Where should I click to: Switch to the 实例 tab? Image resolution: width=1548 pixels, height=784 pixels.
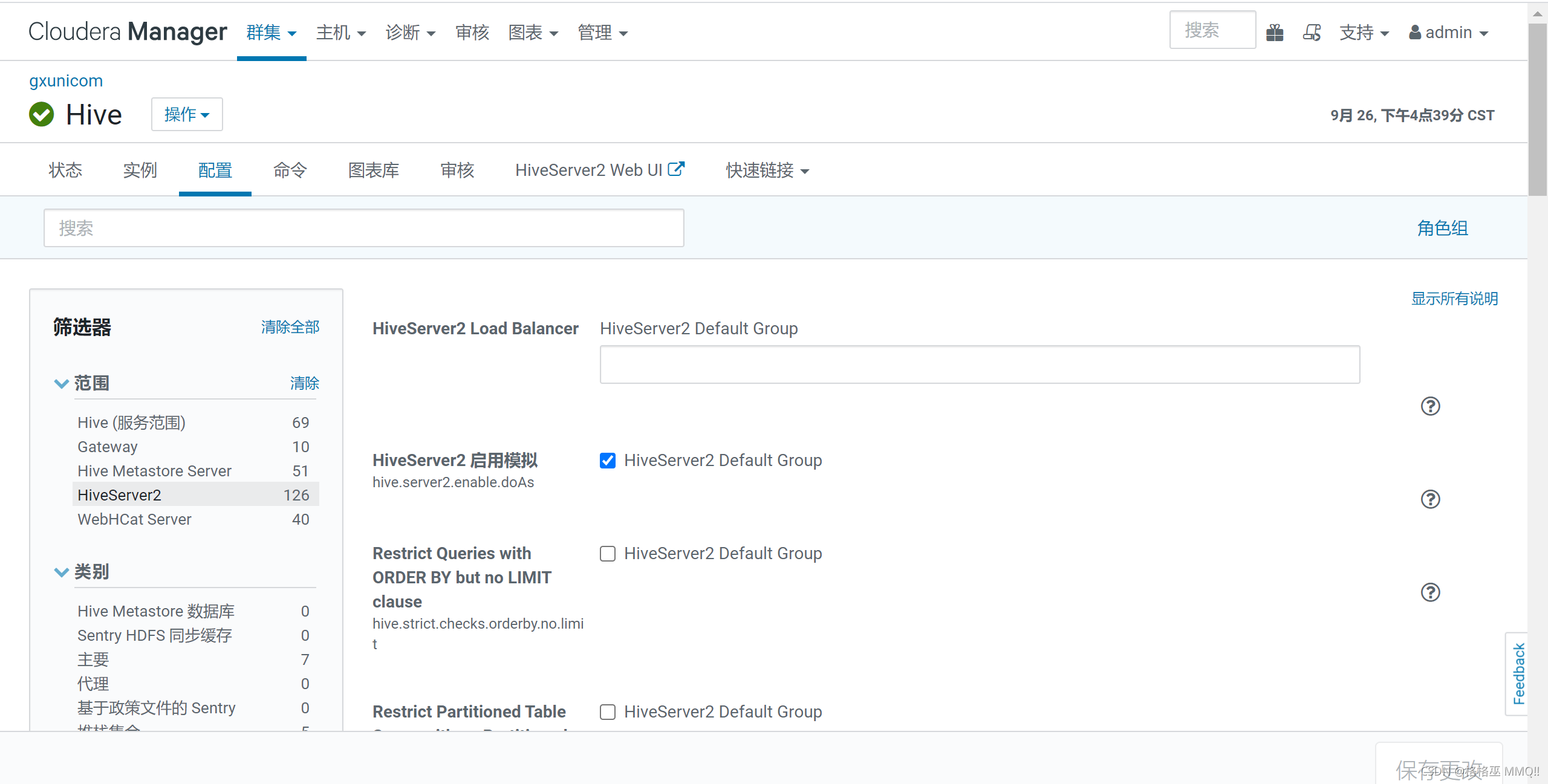[140, 170]
